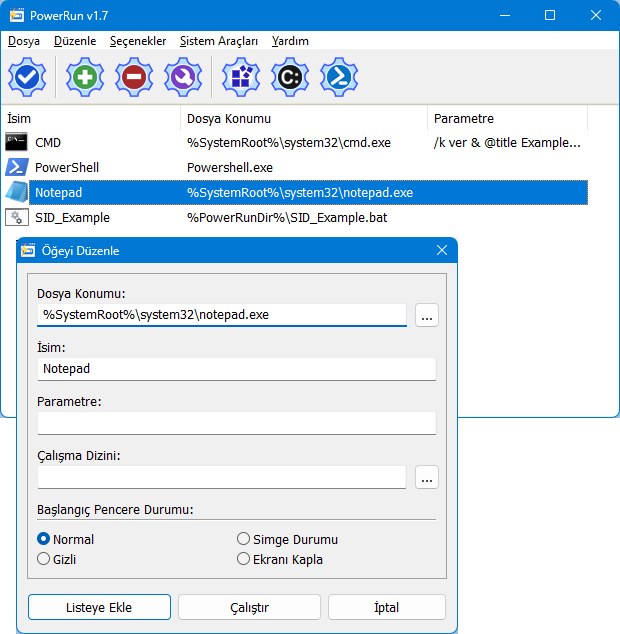Image resolution: width=620 pixels, height=634 pixels.
Task: Click the red minus remove-item icon
Action: click(x=134, y=77)
